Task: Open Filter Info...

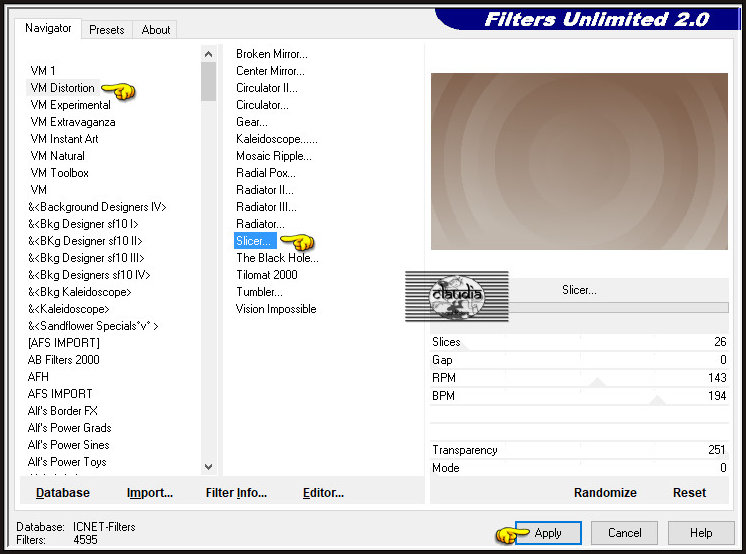Action: pos(236,493)
